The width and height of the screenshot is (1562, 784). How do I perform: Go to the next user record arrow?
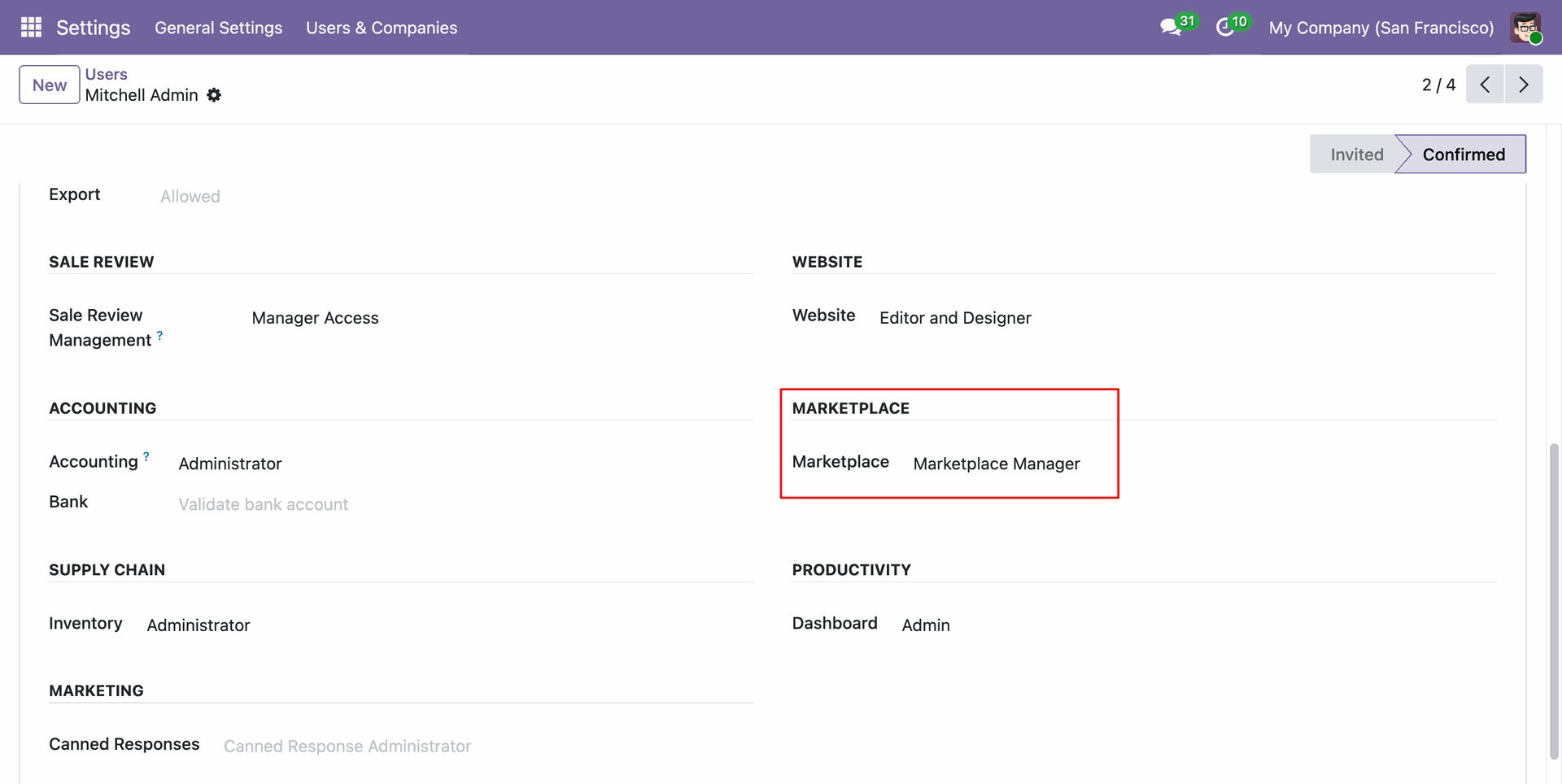point(1524,85)
